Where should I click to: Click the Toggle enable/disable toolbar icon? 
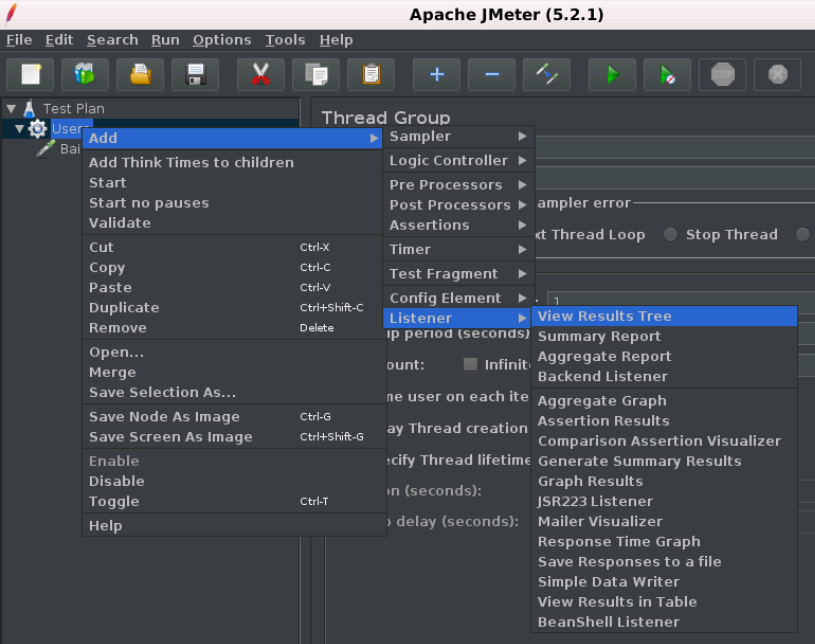pyautogui.click(x=547, y=74)
